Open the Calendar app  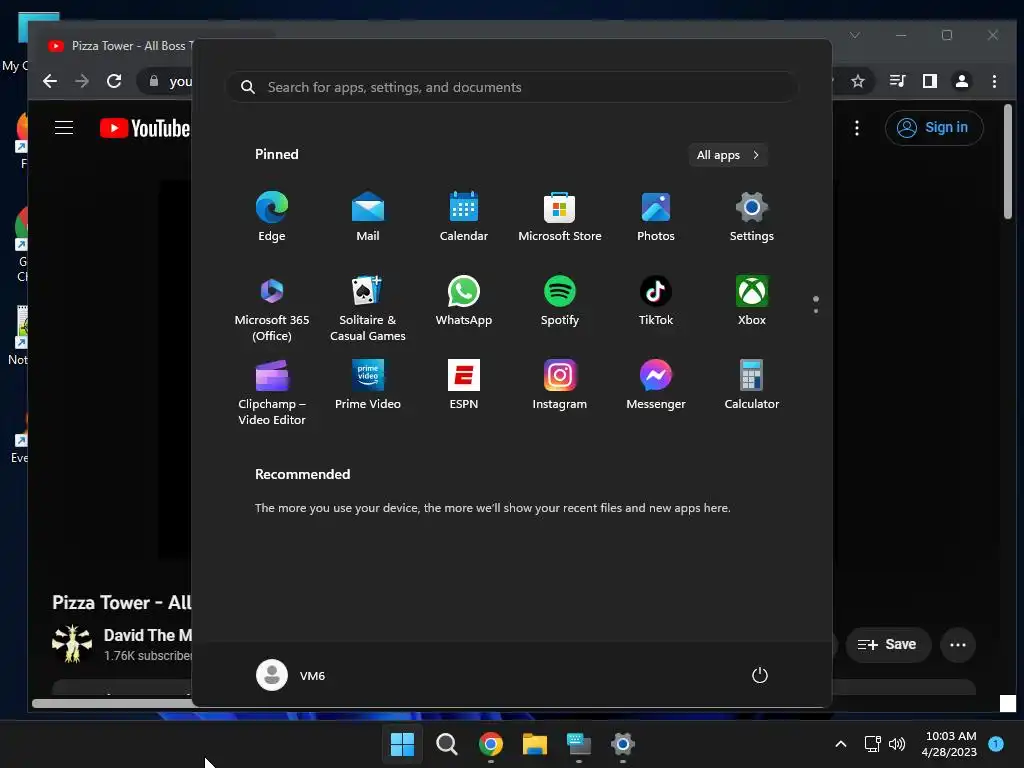click(464, 217)
